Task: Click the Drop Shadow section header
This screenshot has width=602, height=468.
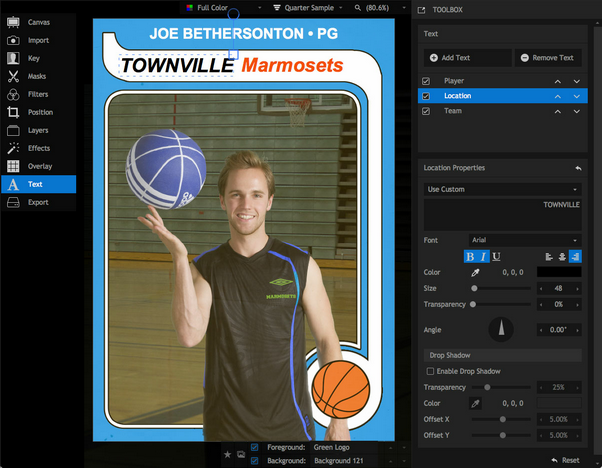Action: click(x=503, y=356)
